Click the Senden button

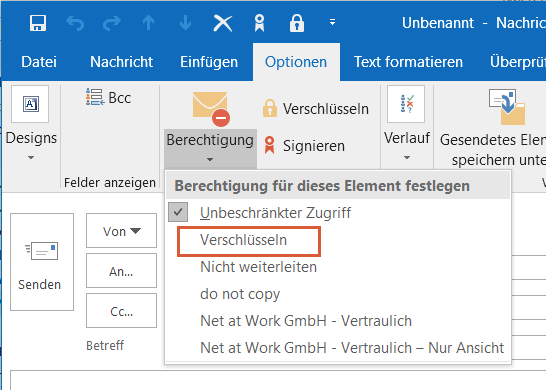tap(42, 262)
